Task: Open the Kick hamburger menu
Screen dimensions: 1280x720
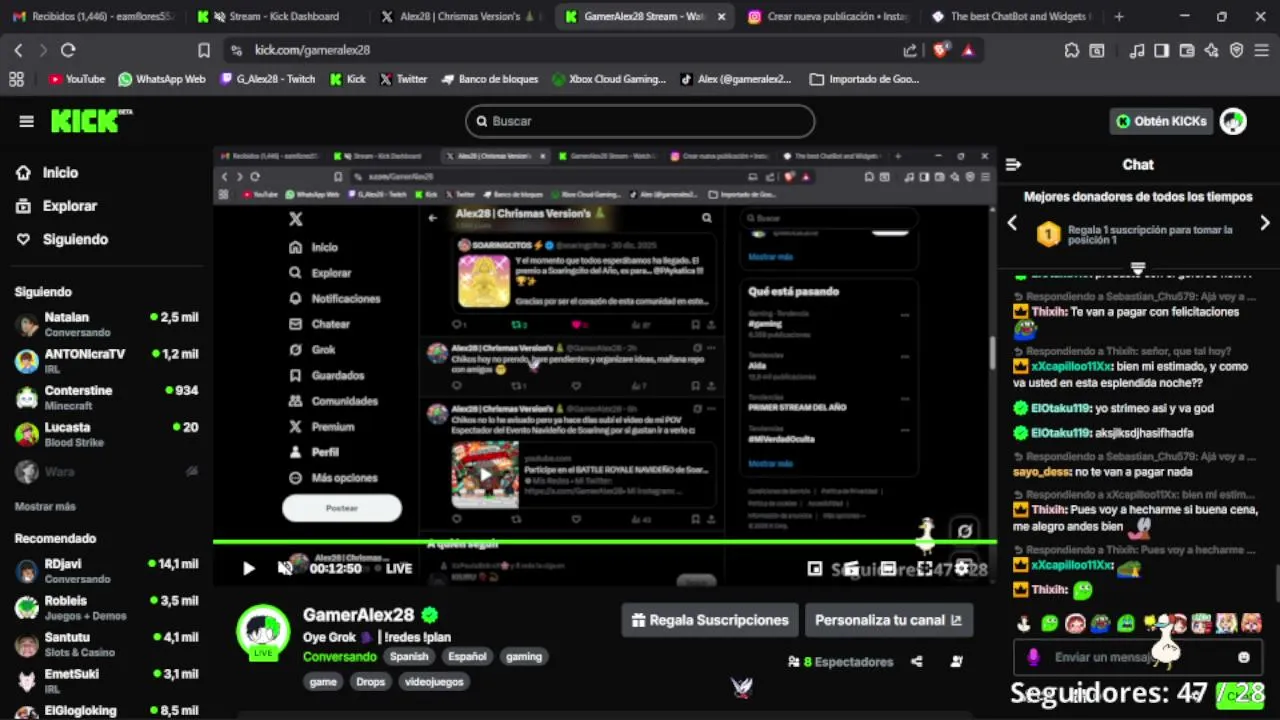Action: (26, 121)
